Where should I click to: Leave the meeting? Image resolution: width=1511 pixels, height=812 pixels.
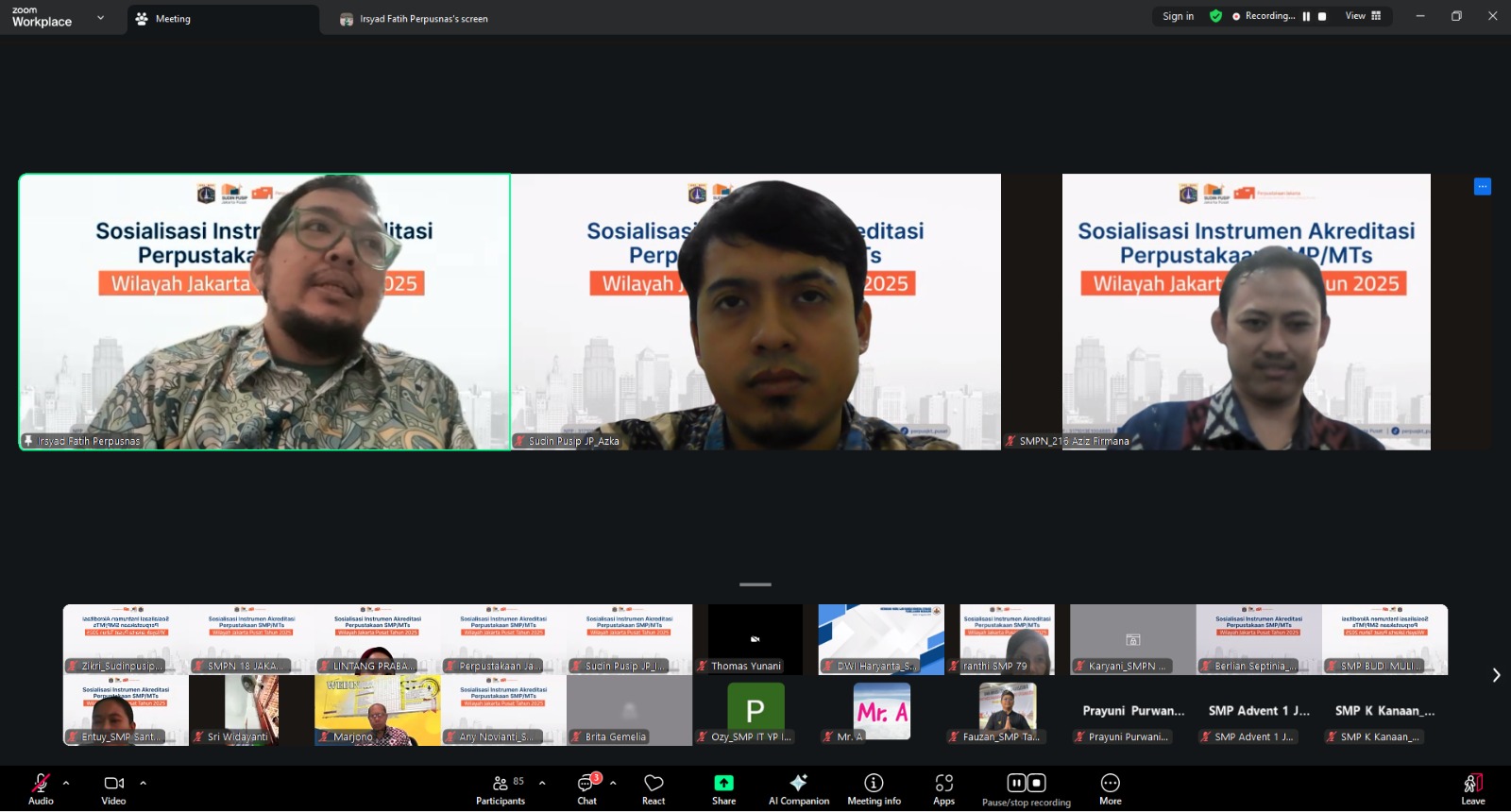click(x=1472, y=788)
